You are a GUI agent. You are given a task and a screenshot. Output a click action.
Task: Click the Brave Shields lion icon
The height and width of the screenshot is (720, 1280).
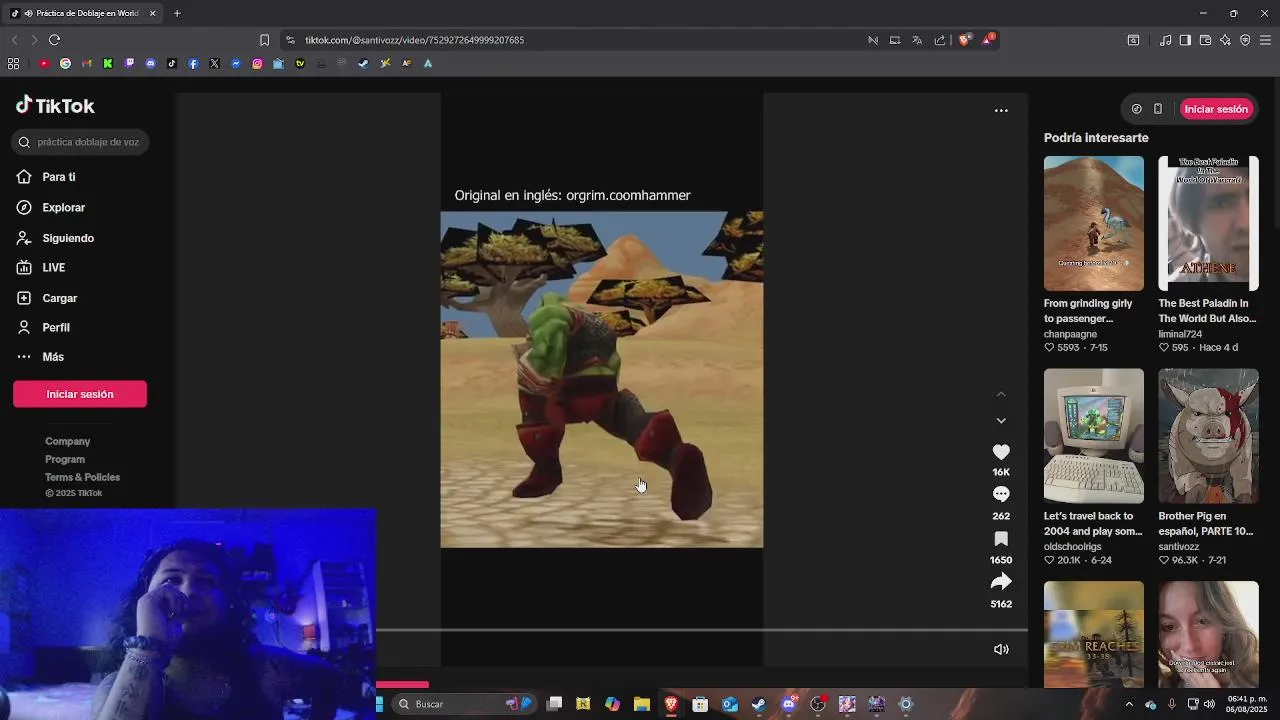[x=965, y=40]
